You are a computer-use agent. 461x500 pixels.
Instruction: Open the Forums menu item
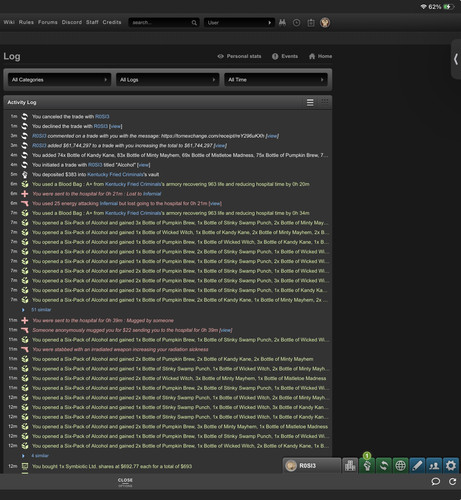[48, 22]
